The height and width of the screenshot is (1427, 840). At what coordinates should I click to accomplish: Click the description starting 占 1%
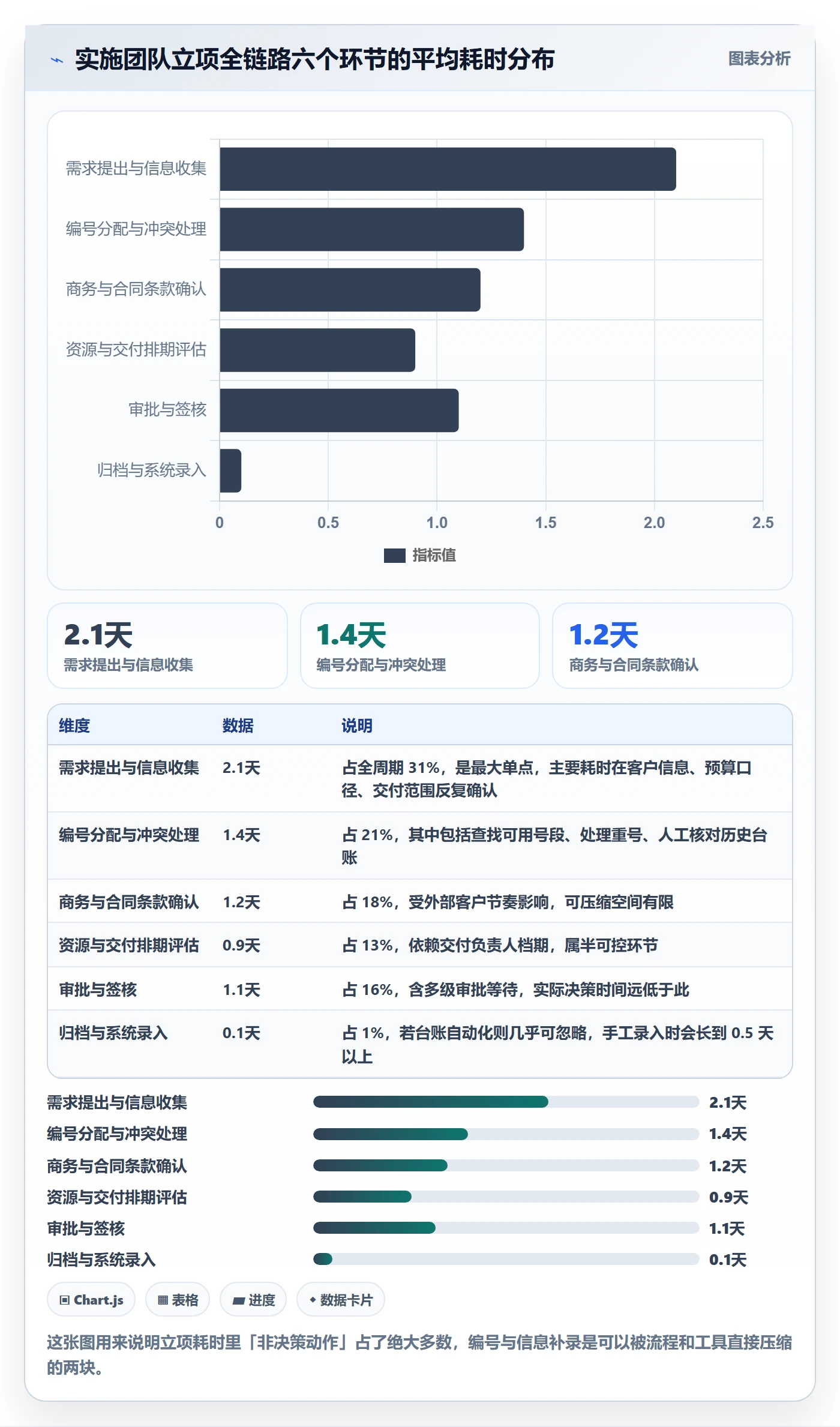point(559,1045)
